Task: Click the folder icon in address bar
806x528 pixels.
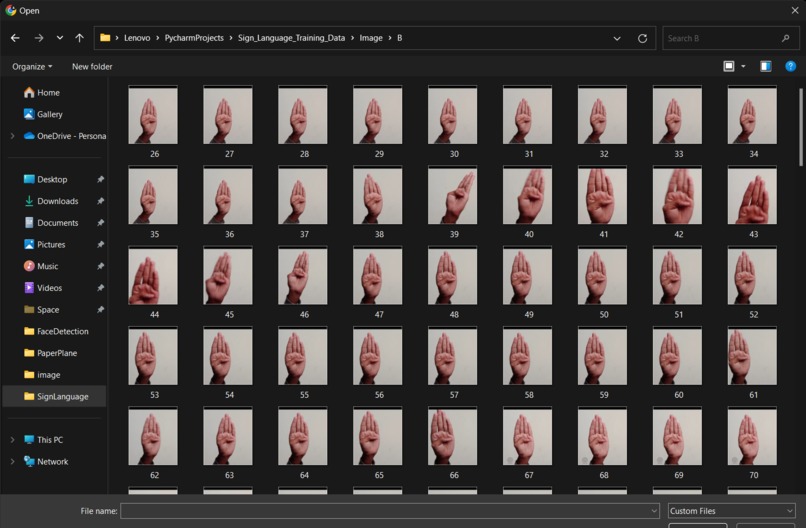Action: pyautogui.click(x=105, y=38)
